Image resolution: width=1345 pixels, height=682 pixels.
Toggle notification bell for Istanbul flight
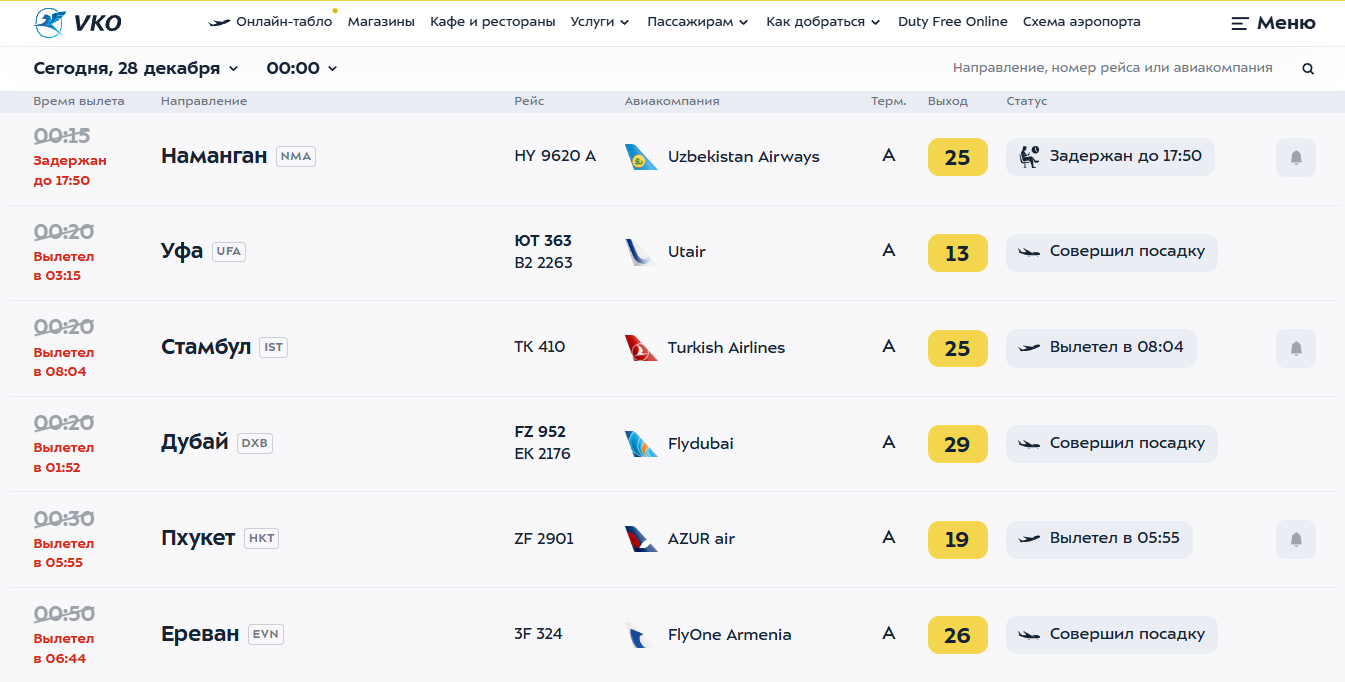[1296, 348]
